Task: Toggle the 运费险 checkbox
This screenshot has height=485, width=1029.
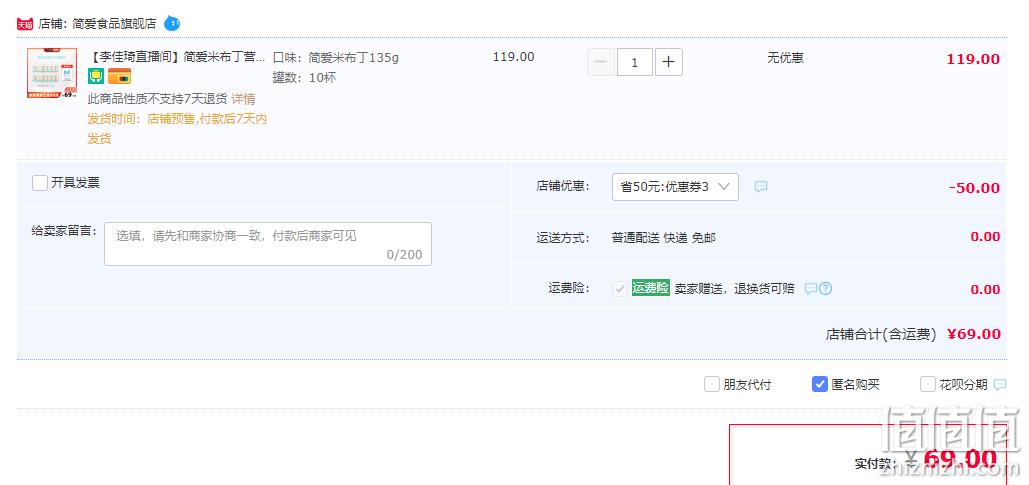Action: point(620,289)
